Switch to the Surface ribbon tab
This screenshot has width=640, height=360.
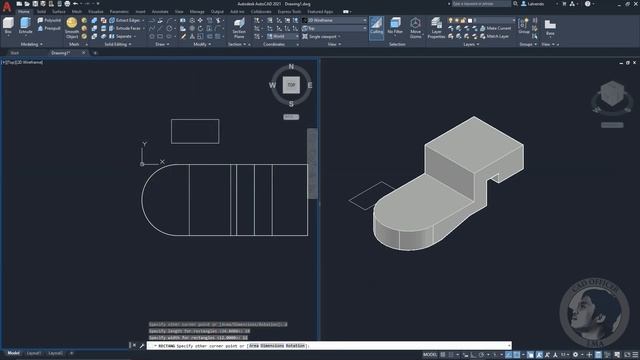point(59,12)
